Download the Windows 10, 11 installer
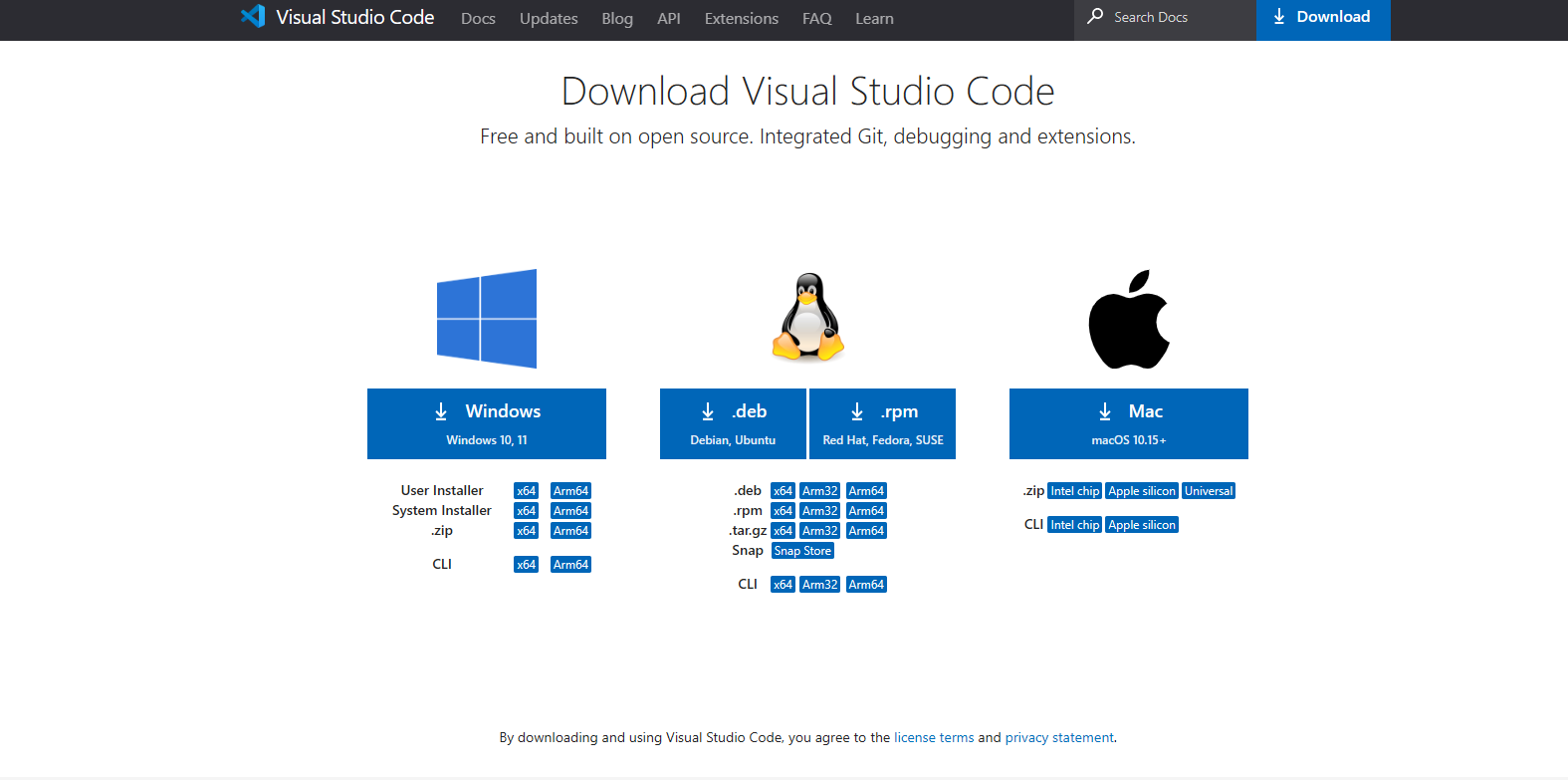 (x=487, y=423)
